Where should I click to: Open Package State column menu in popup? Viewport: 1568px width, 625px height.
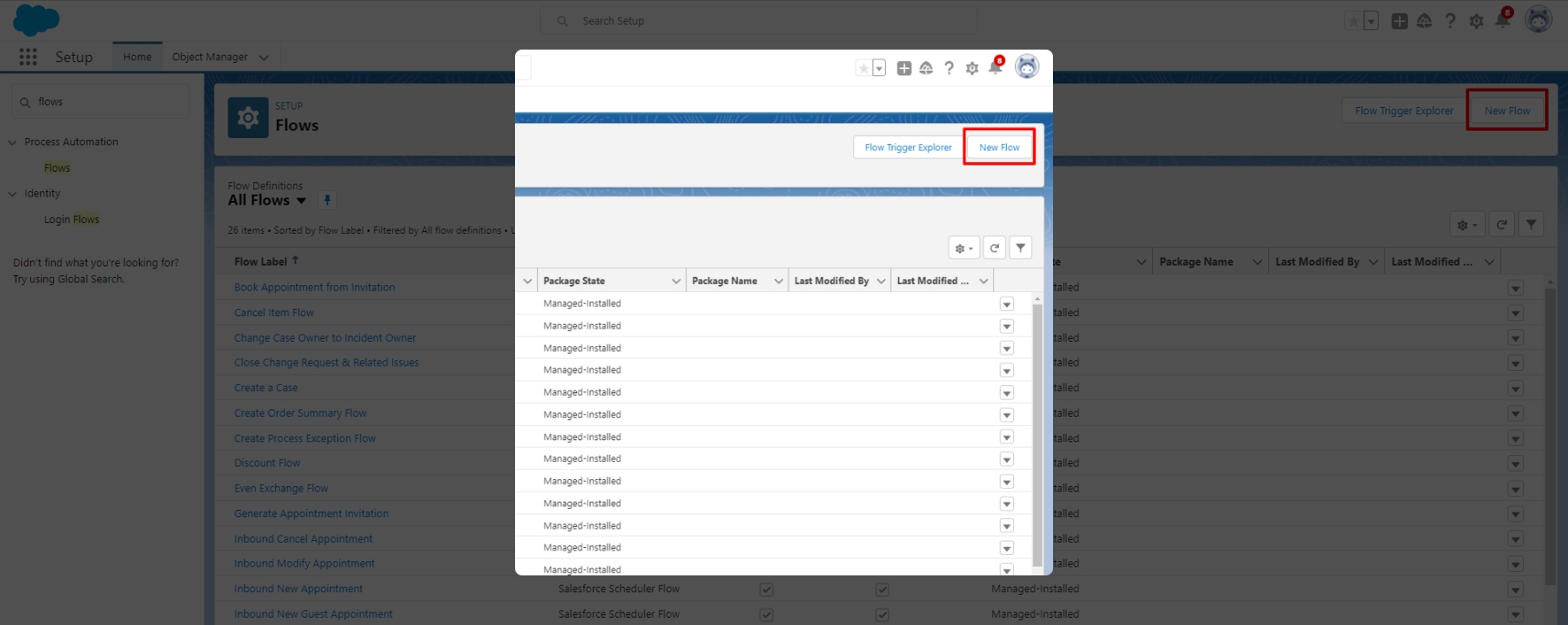pos(676,282)
